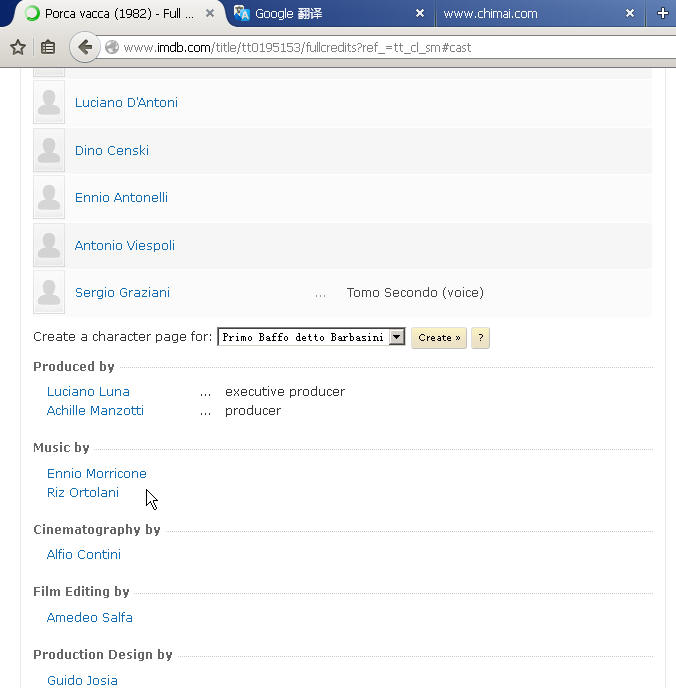676x688 pixels.
Task: Close the Porca vacca tab
Action: click(x=210, y=13)
